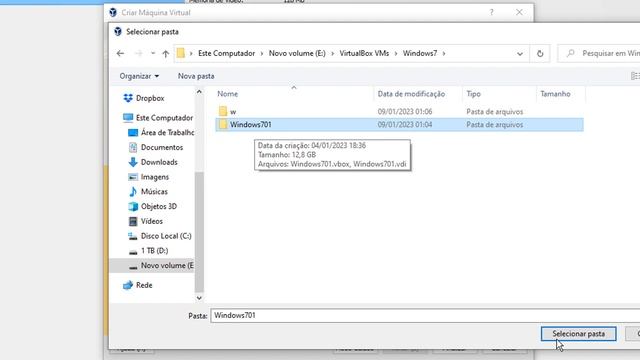640x360 pixels.
Task: Click the Este Computador monitor icon
Action: coord(128,118)
